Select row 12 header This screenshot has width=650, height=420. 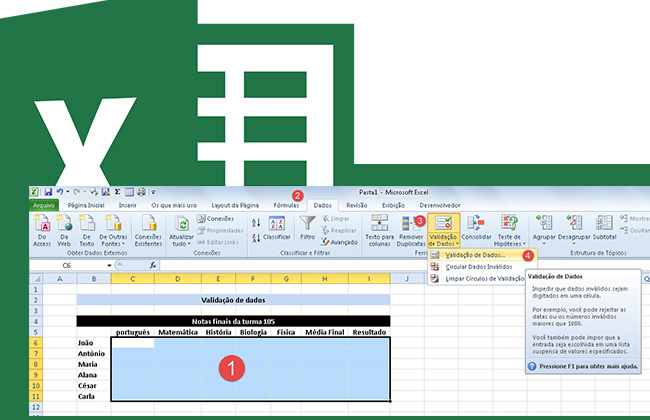pos(36,407)
